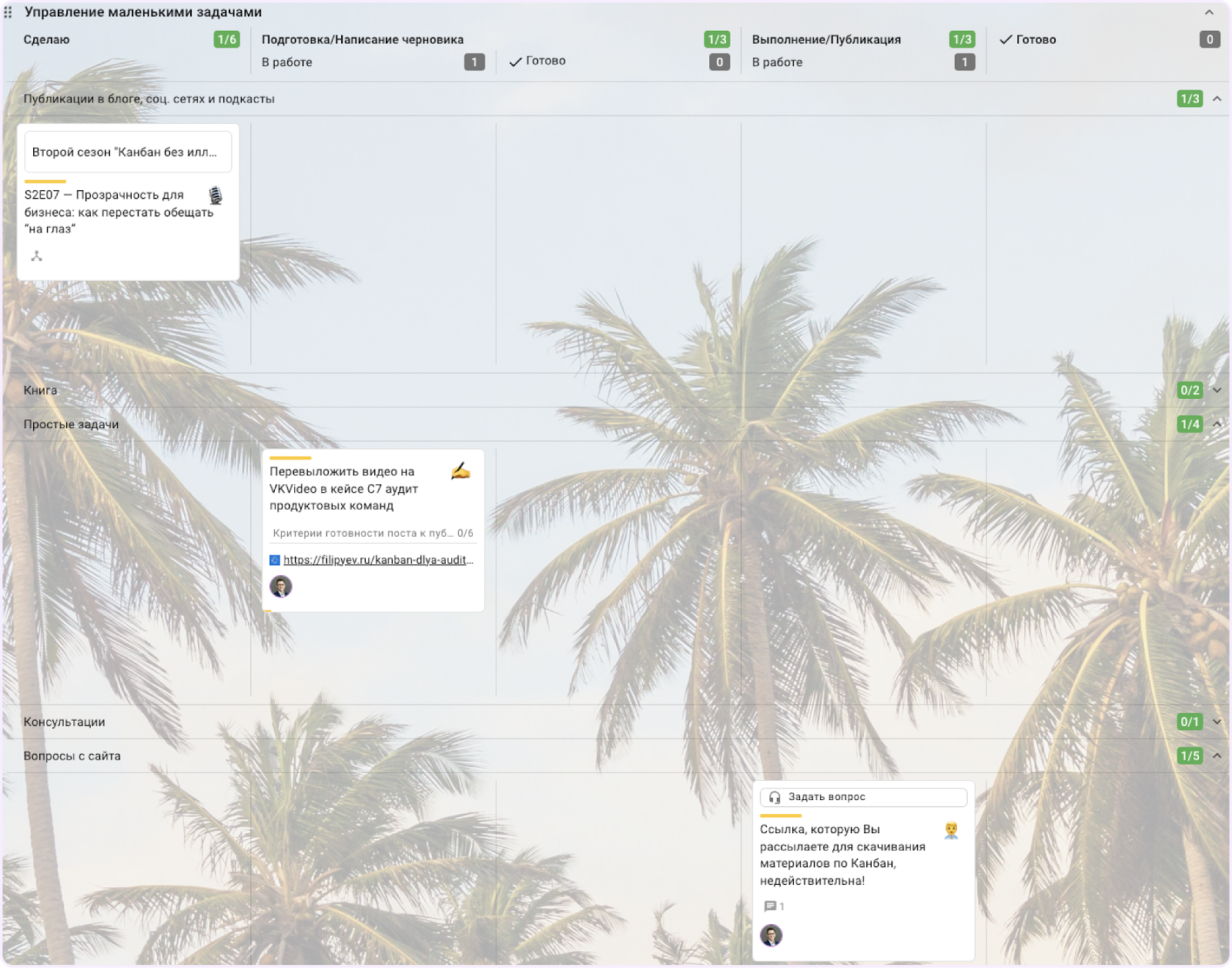1232x968 pixels.
Task: Click the assignee avatar on the VKVideo card
Action: pos(281,587)
